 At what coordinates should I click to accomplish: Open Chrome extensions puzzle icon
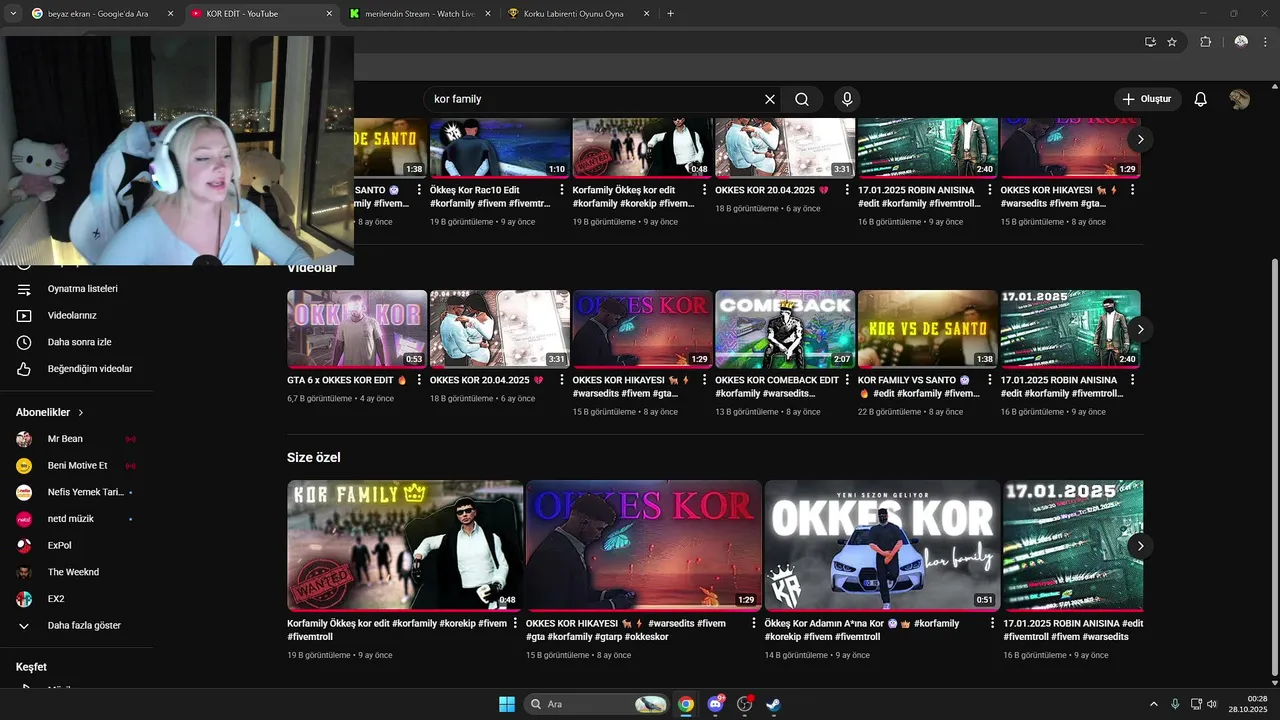(x=1205, y=42)
